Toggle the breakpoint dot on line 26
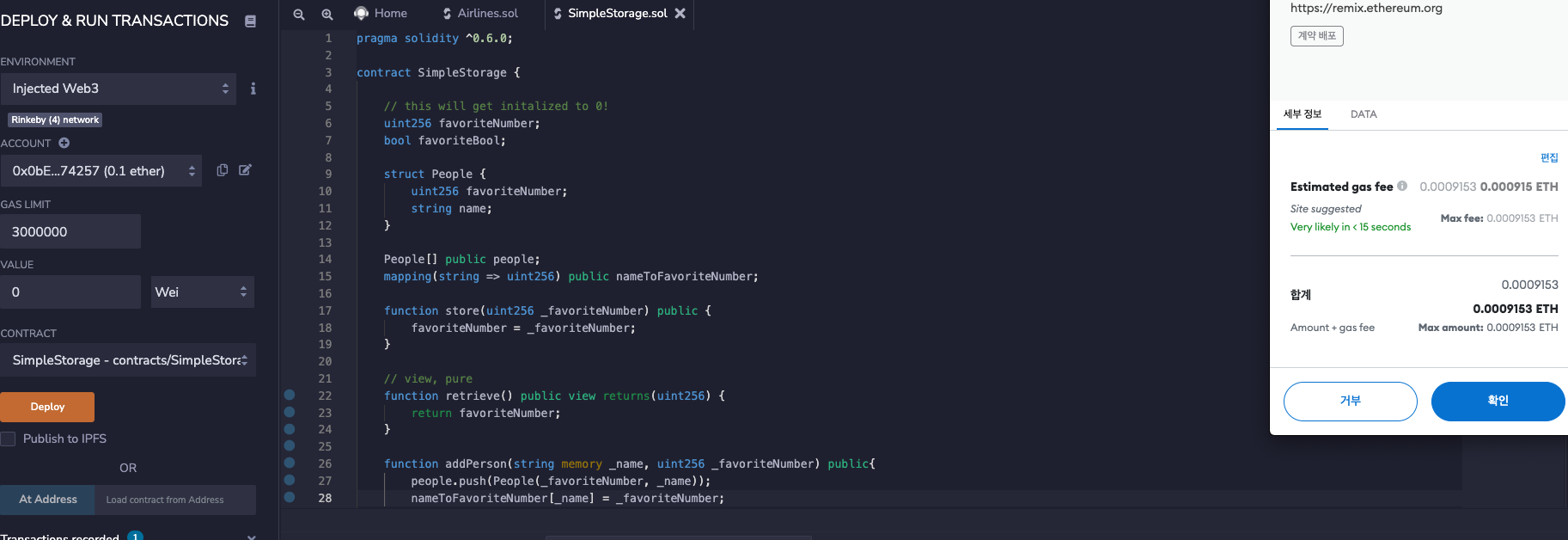Screen dimensions: 1568x540 [290, 463]
